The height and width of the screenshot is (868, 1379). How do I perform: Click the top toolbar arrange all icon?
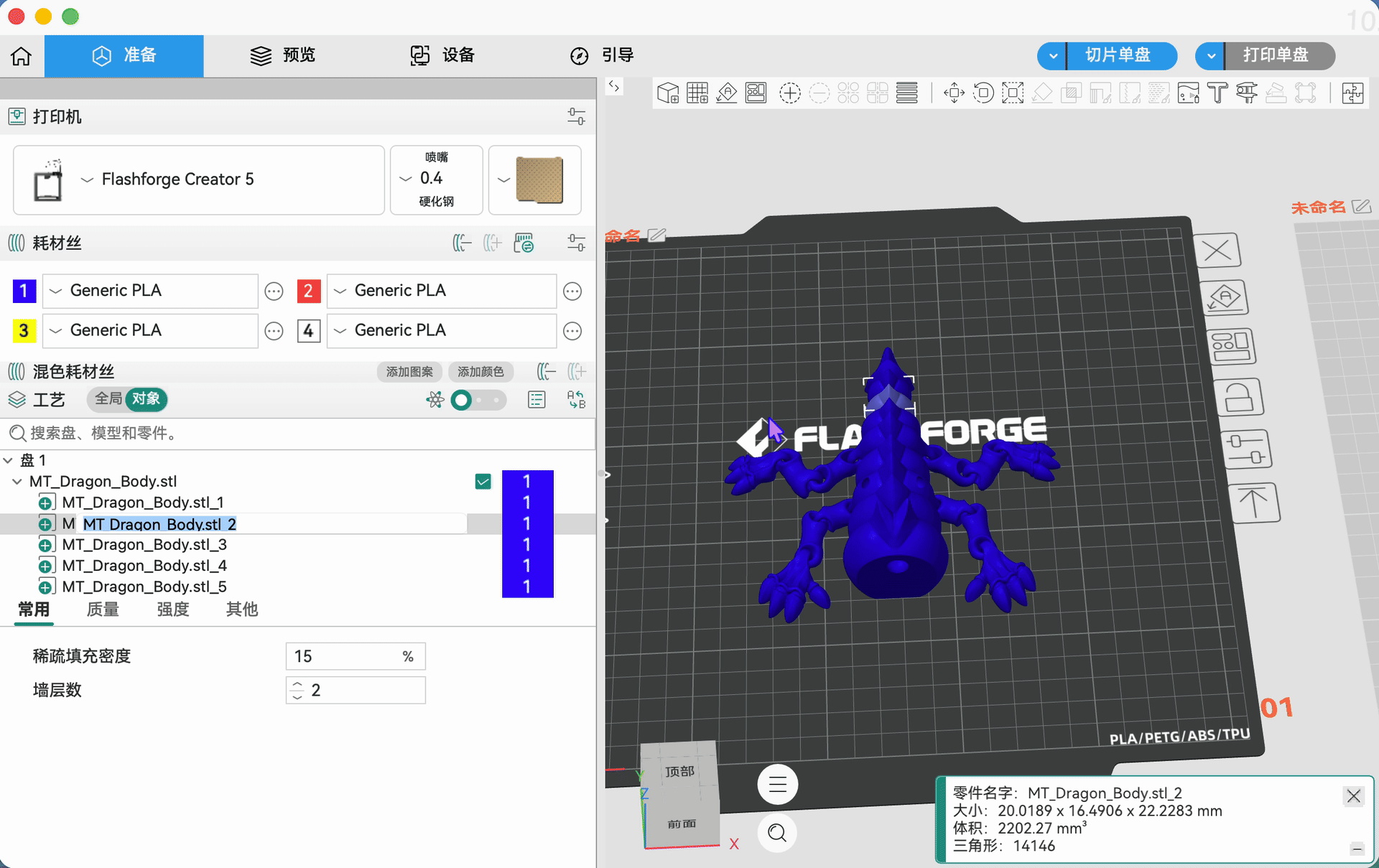pyautogui.click(x=756, y=93)
